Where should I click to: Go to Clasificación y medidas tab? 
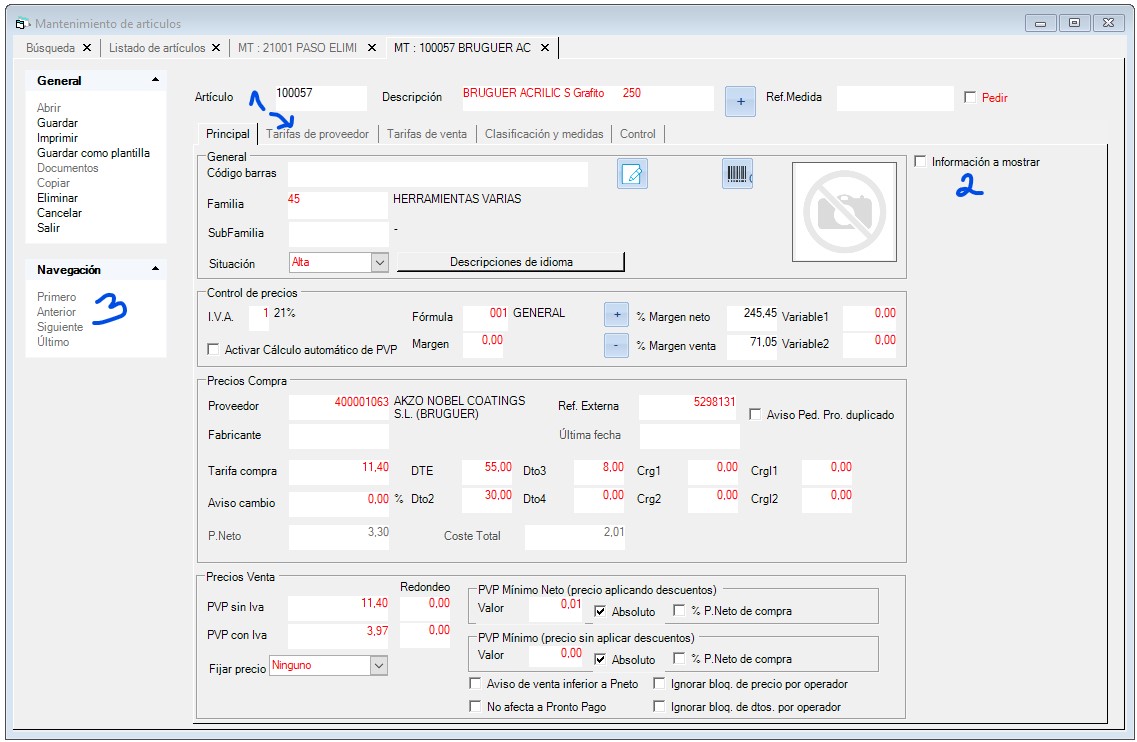[544, 134]
